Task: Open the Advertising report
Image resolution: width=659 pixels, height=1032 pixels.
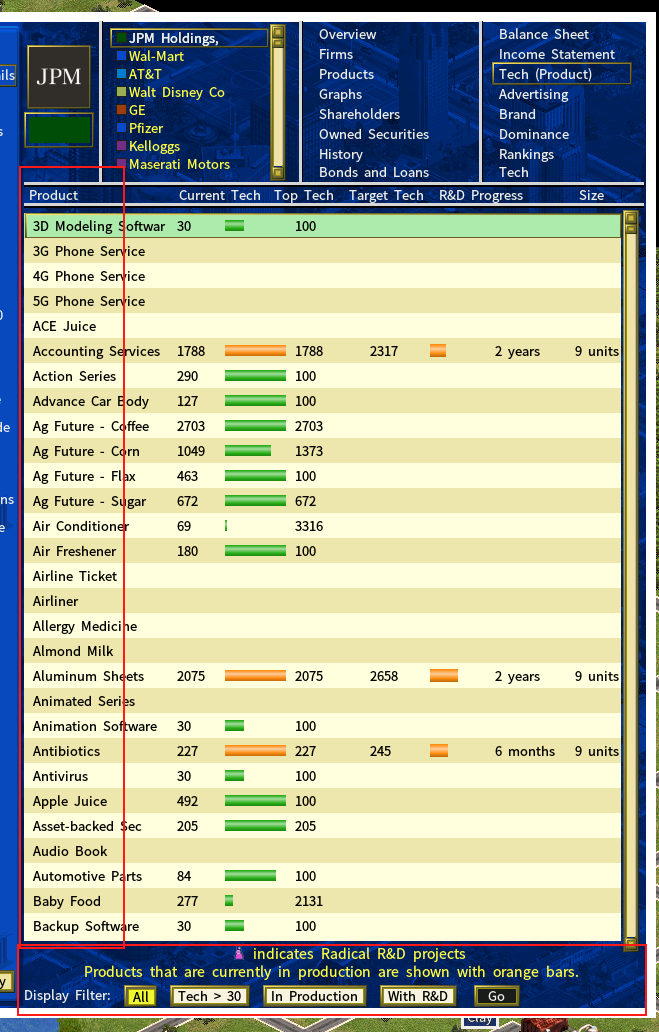Action: pyautogui.click(x=533, y=94)
